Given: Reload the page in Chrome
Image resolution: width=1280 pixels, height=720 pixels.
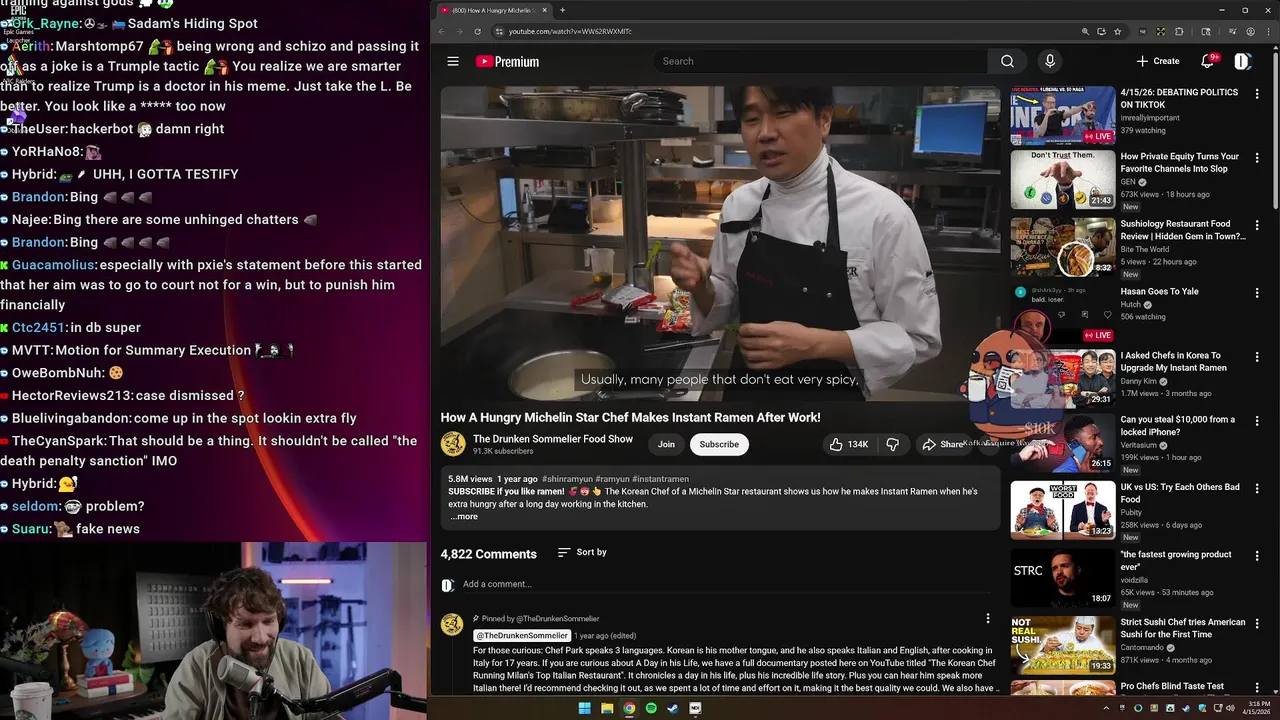Looking at the screenshot, I should (477, 31).
